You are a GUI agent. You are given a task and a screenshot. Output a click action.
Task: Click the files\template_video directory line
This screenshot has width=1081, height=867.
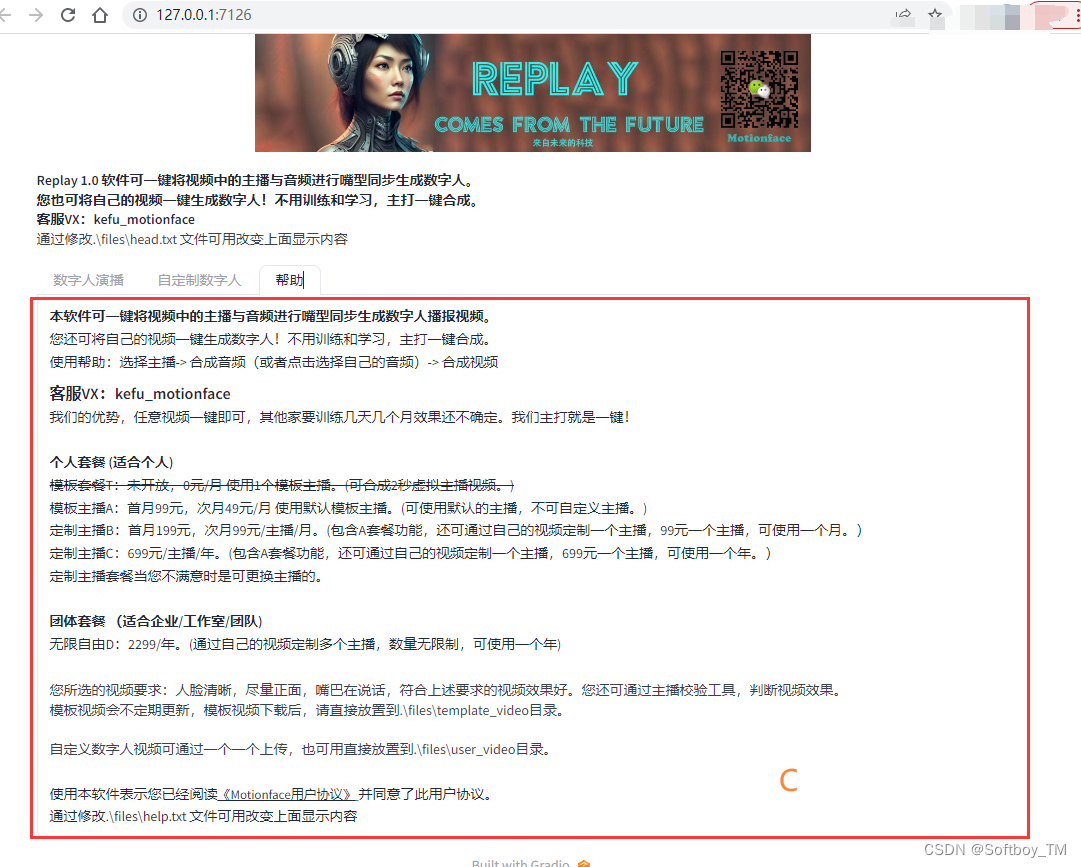point(307,710)
